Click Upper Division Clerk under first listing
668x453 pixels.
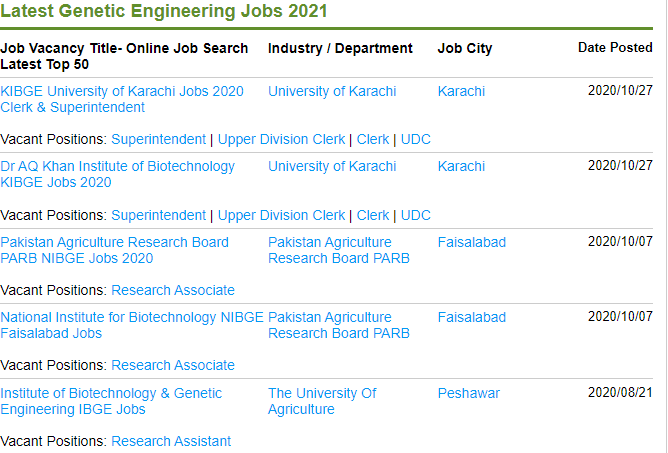click(x=281, y=139)
